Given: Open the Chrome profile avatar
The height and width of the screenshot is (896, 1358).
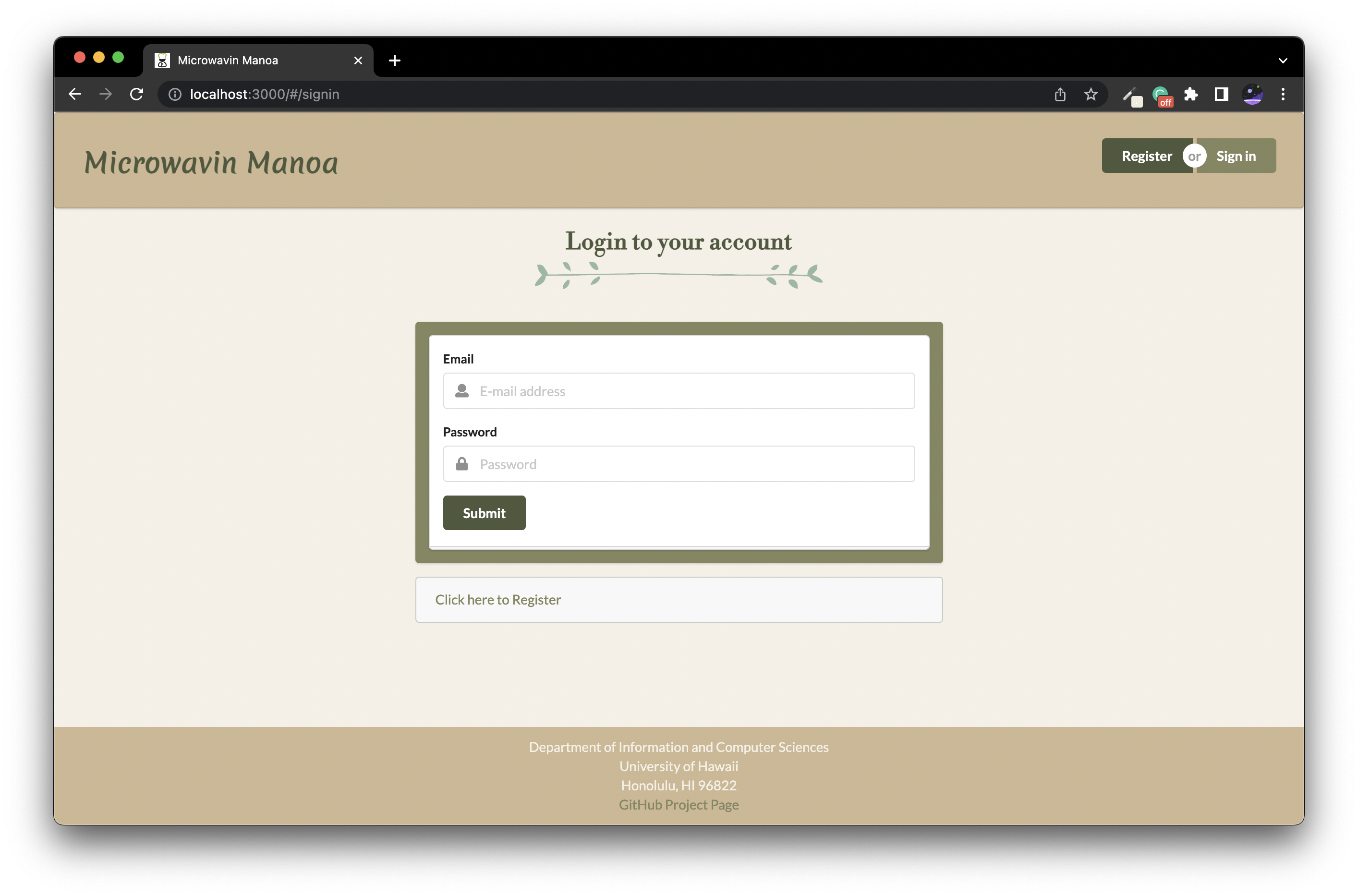Looking at the screenshot, I should (x=1252, y=94).
